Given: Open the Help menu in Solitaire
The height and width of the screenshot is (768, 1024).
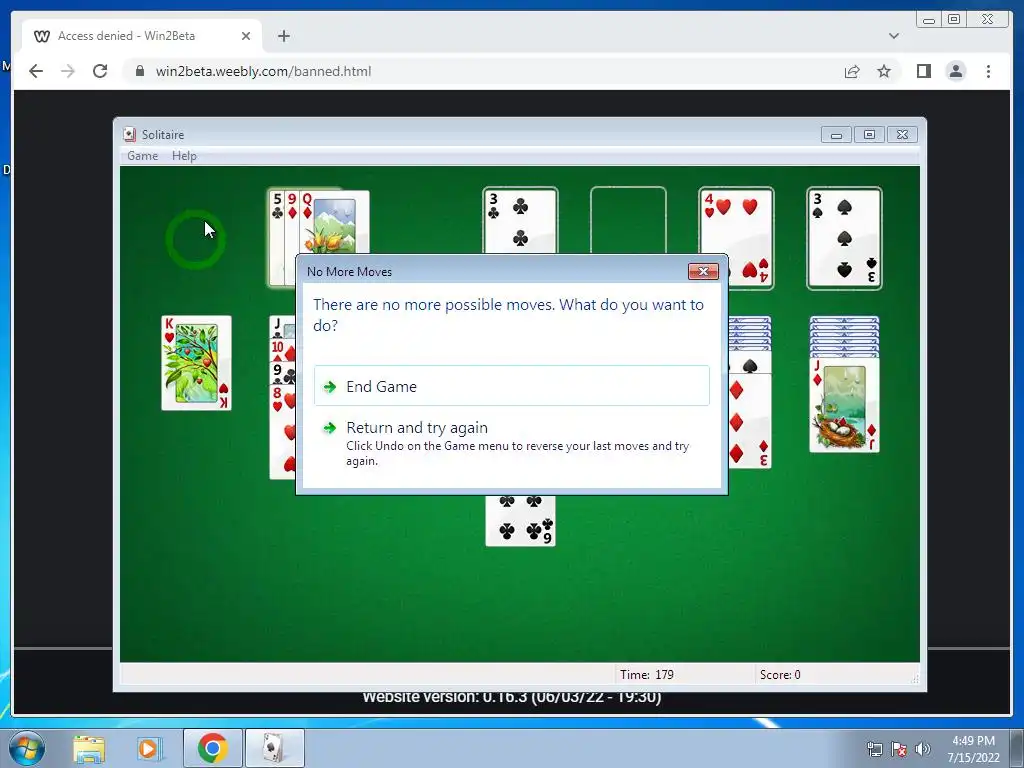Looking at the screenshot, I should point(184,155).
